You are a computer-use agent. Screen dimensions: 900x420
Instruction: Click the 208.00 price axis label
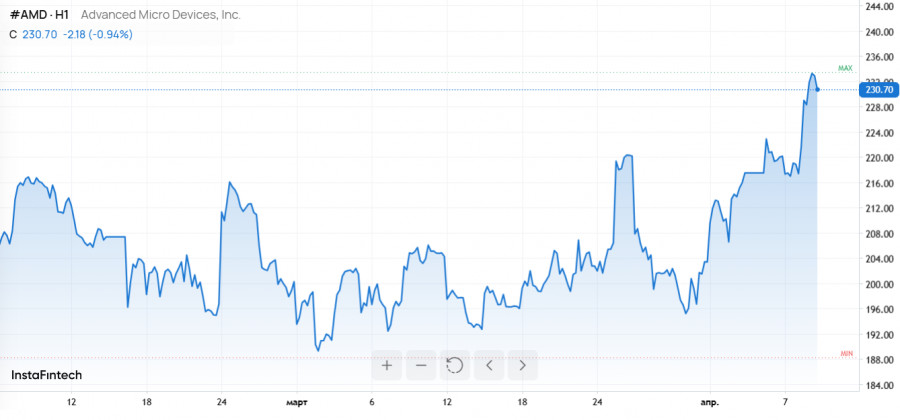pyautogui.click(x=879, y=234)
